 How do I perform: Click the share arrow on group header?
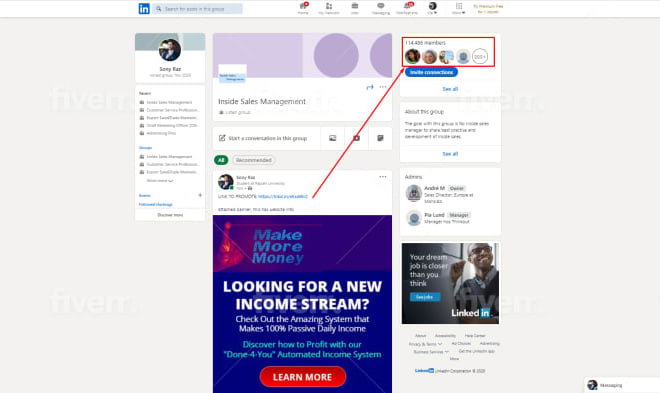pos(370,87)
